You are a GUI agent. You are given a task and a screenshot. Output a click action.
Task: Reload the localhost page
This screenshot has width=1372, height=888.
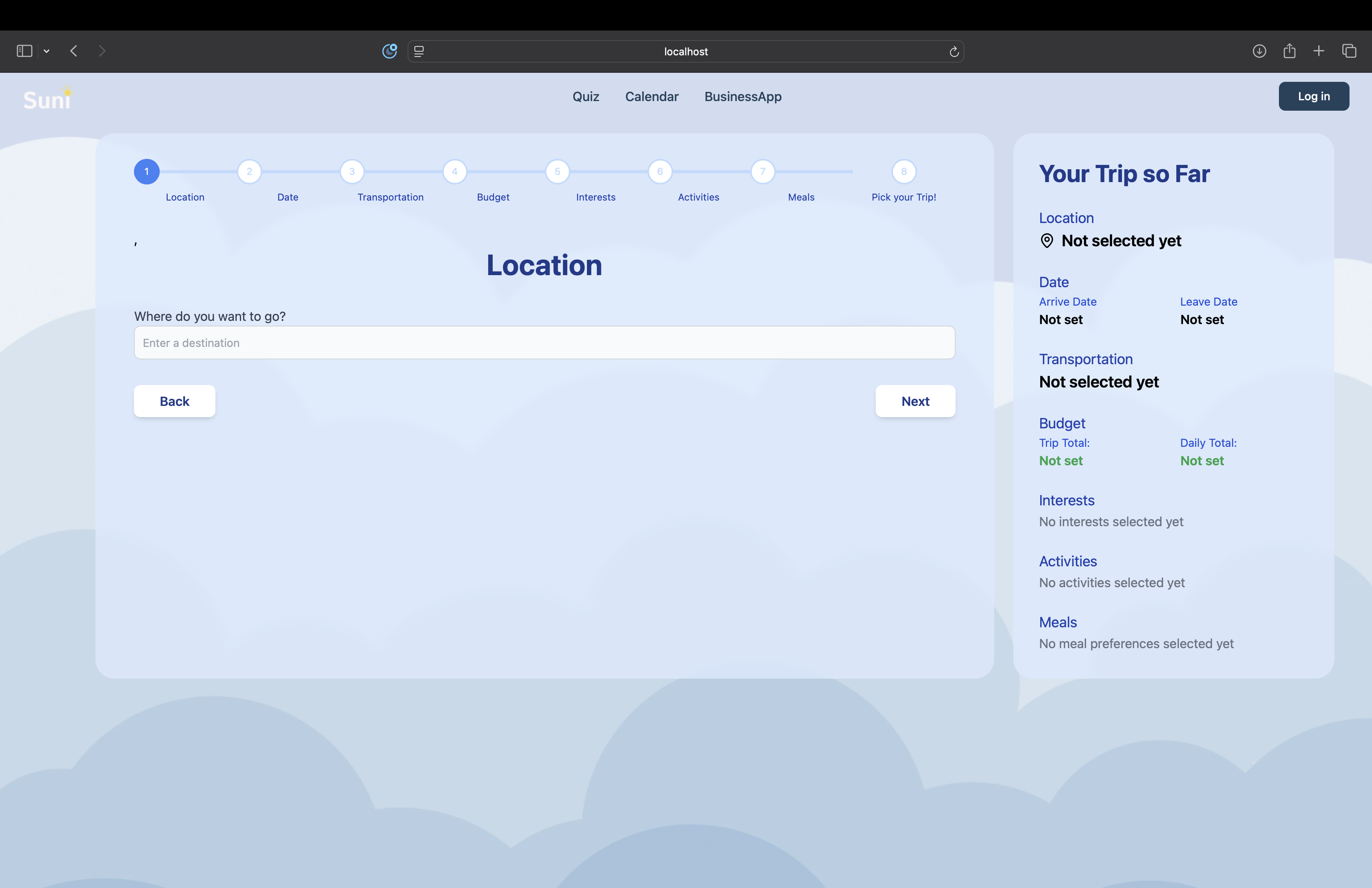[x=954, y=52]
